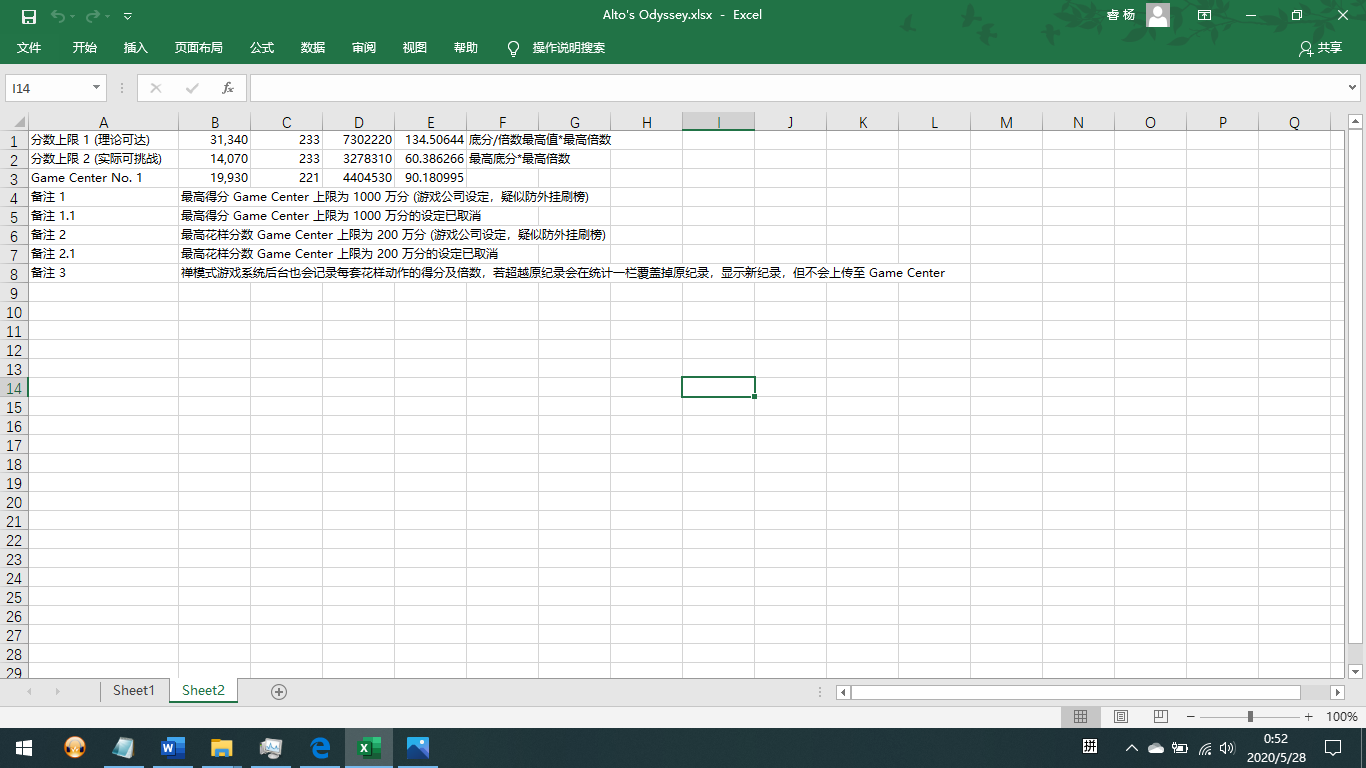Image resolution: width=1366 pixels, height=768 pixels.
Task: Switch to the 视图 ribbon tab
Action: [x=415, y=48]
